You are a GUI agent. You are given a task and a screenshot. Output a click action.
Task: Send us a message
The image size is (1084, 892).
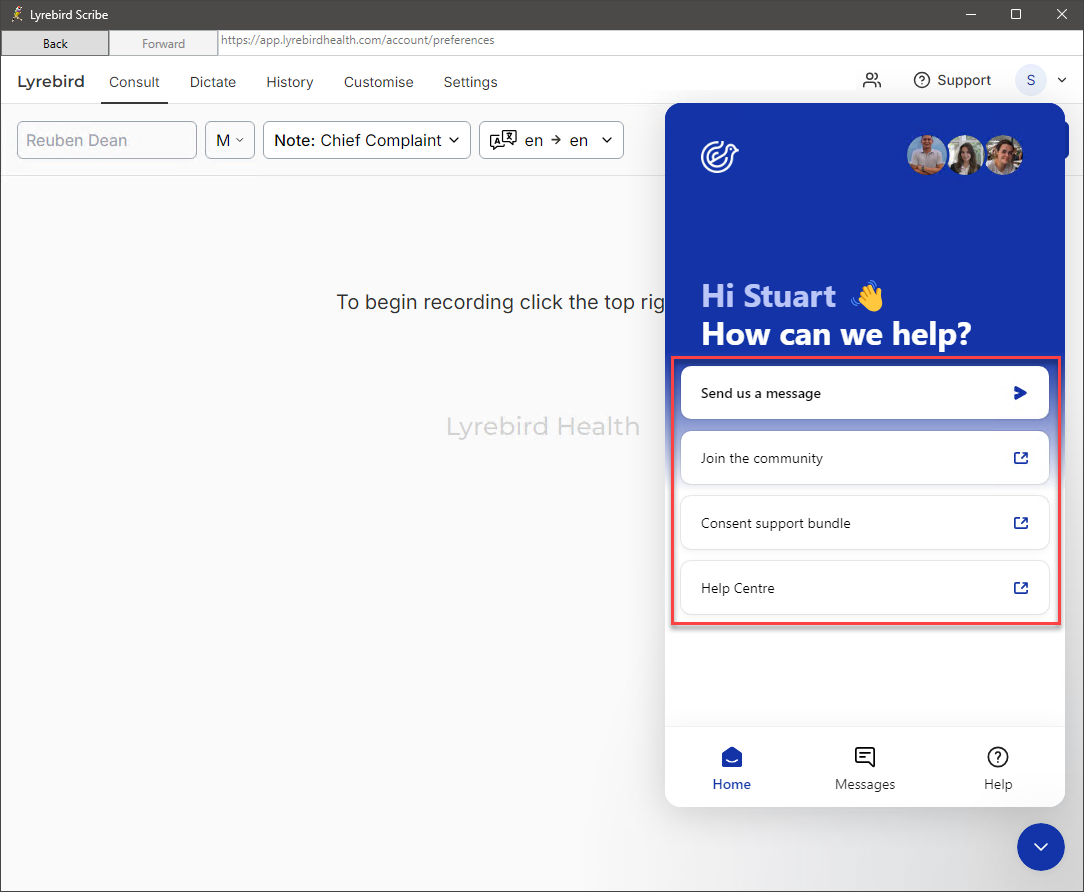tap(864, 393)
